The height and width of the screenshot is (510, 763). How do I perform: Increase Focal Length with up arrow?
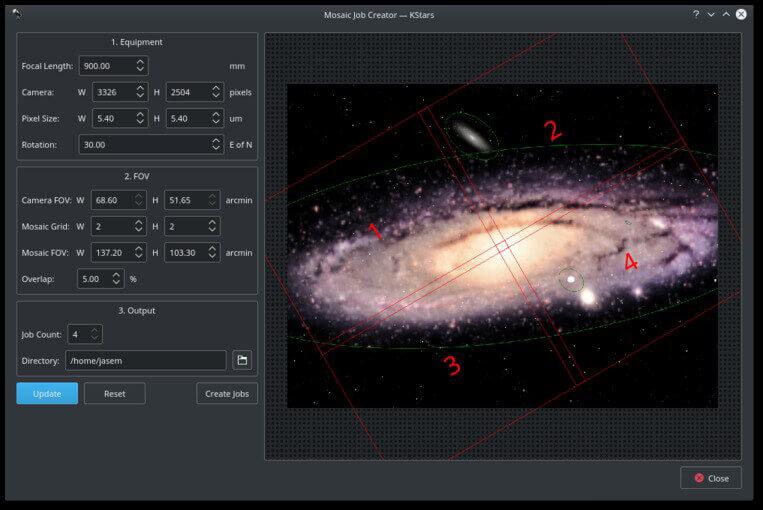pos(140,62)
